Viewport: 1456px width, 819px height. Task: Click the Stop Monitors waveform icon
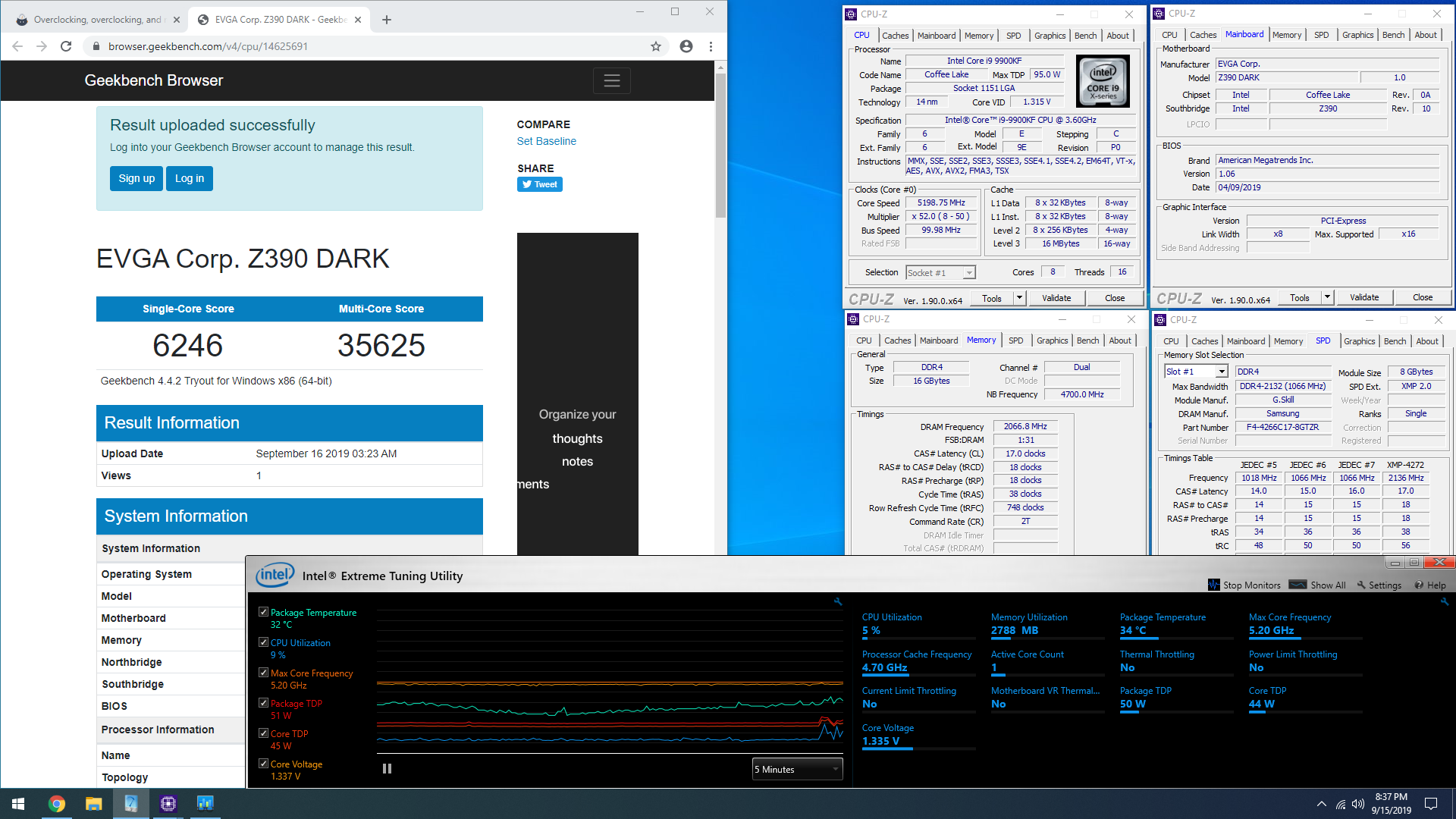(x=1214, y=585)
